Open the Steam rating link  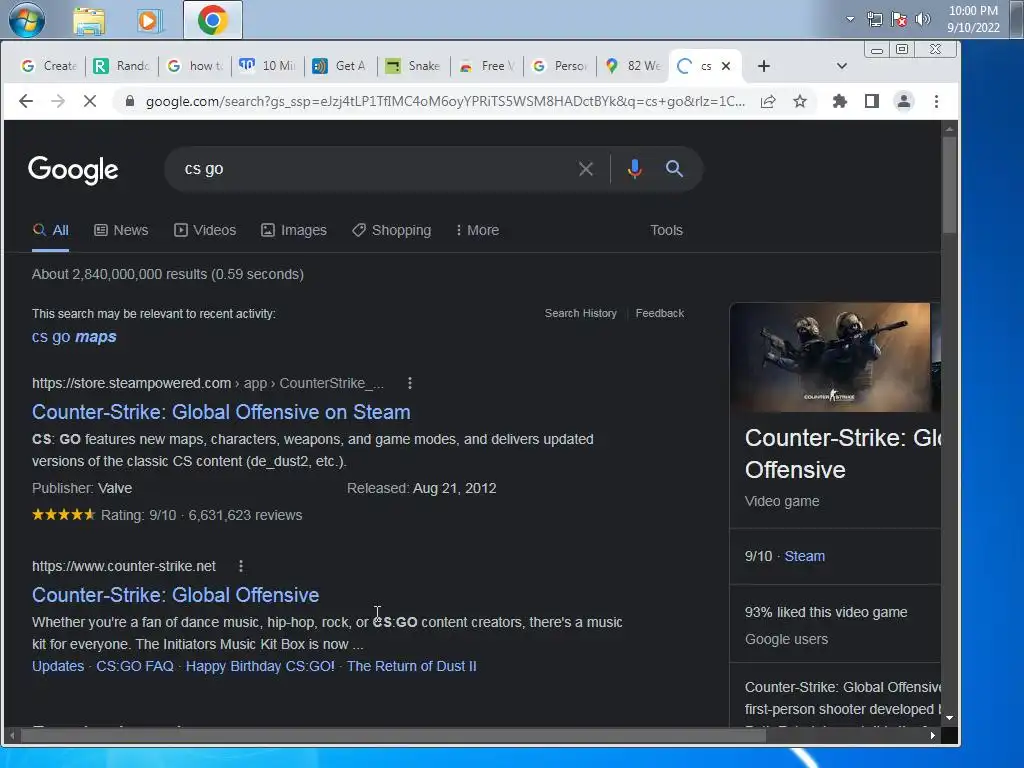point(805,556)
